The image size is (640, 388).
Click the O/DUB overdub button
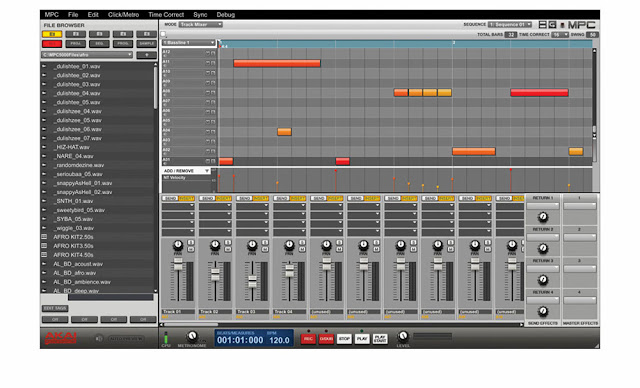[x=326, y=339]
